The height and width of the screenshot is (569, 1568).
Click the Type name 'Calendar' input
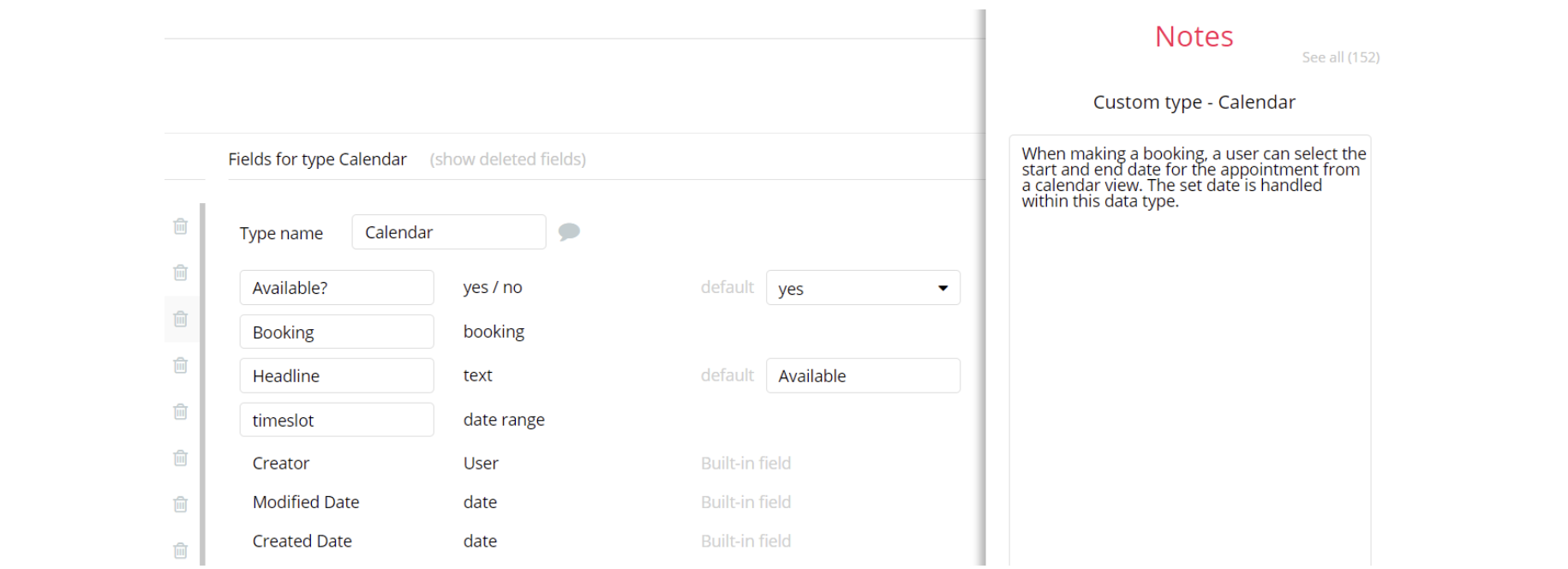click(x=448, y=232)
